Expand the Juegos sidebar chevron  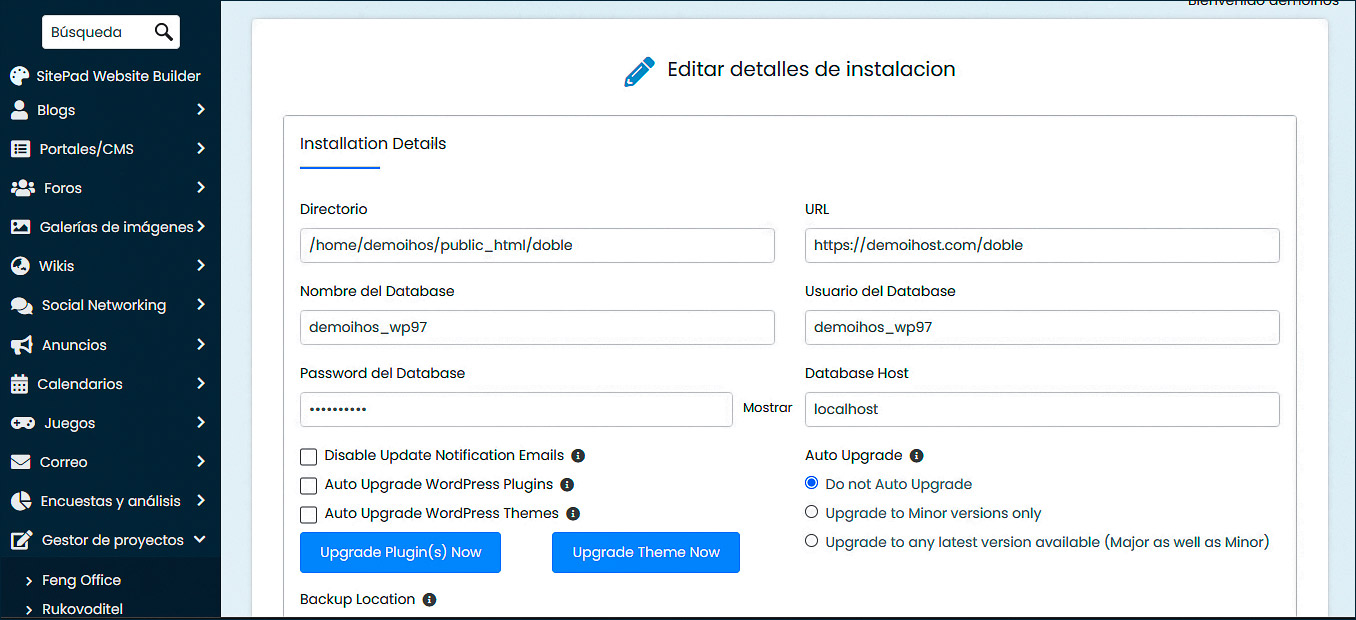[207, 422]
